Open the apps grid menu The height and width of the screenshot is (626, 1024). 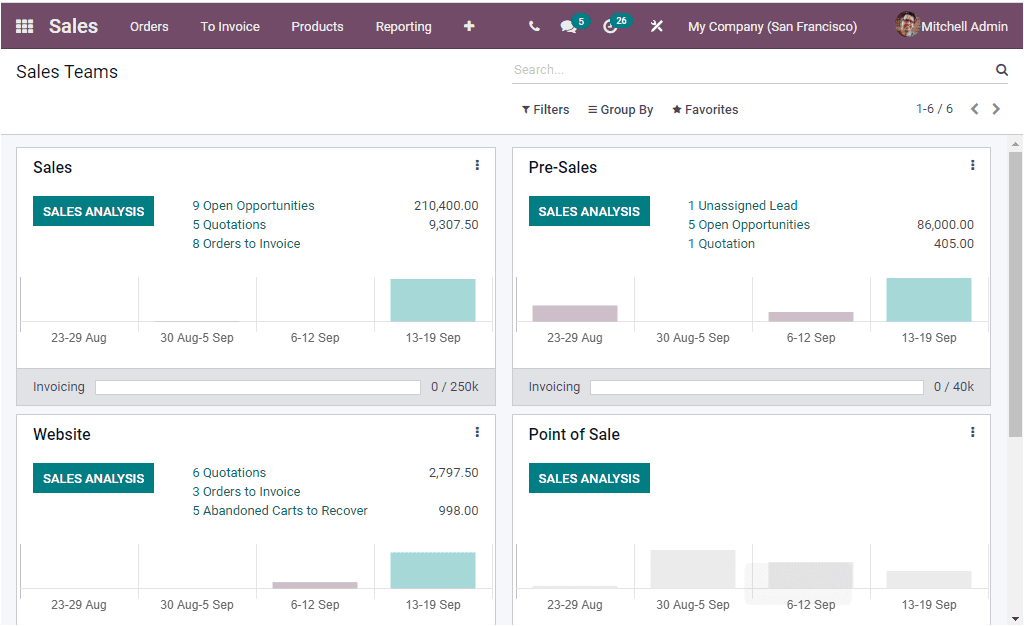[x=24, y=25]
